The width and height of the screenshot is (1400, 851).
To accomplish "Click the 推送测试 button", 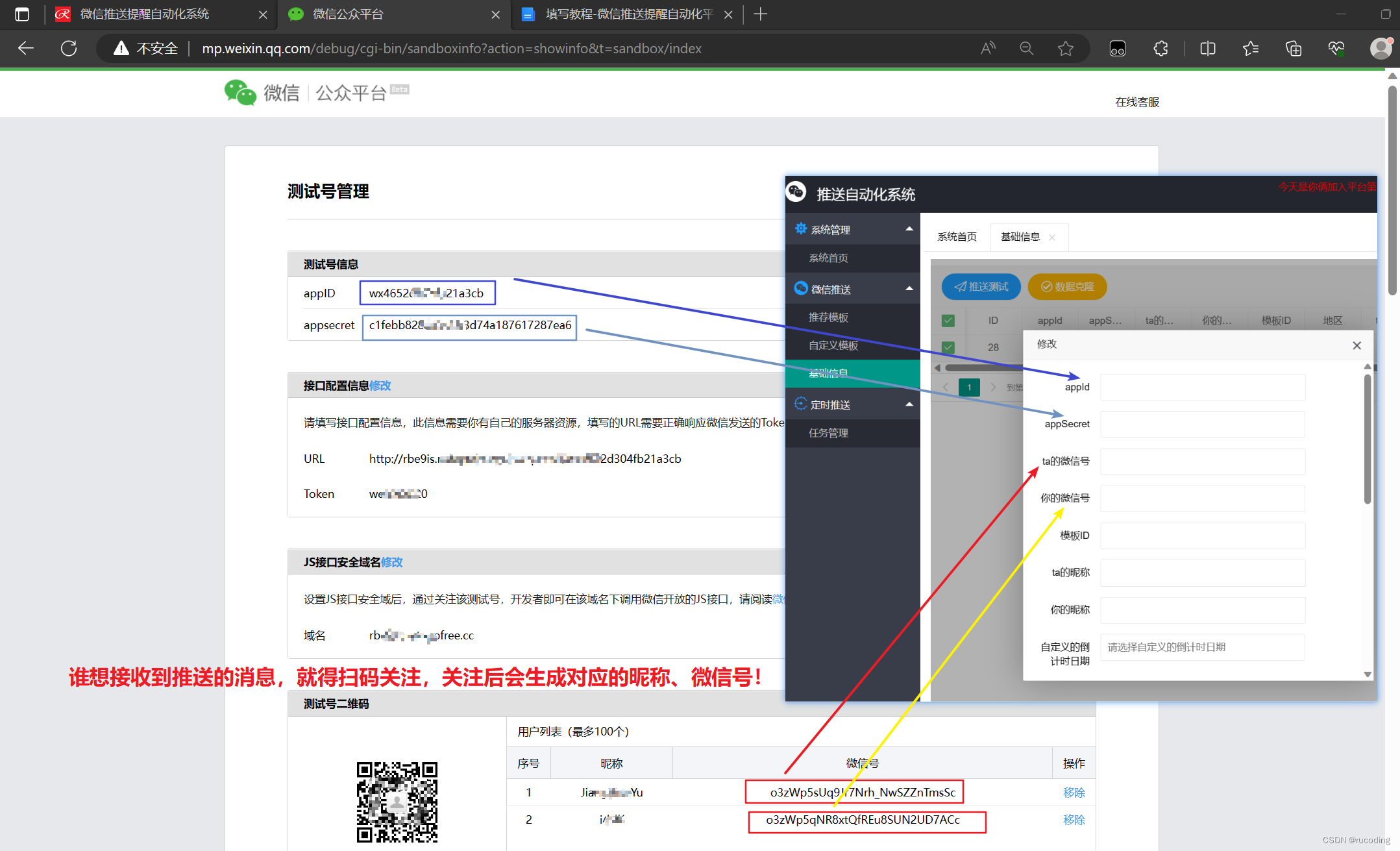I will pos(981,287).
